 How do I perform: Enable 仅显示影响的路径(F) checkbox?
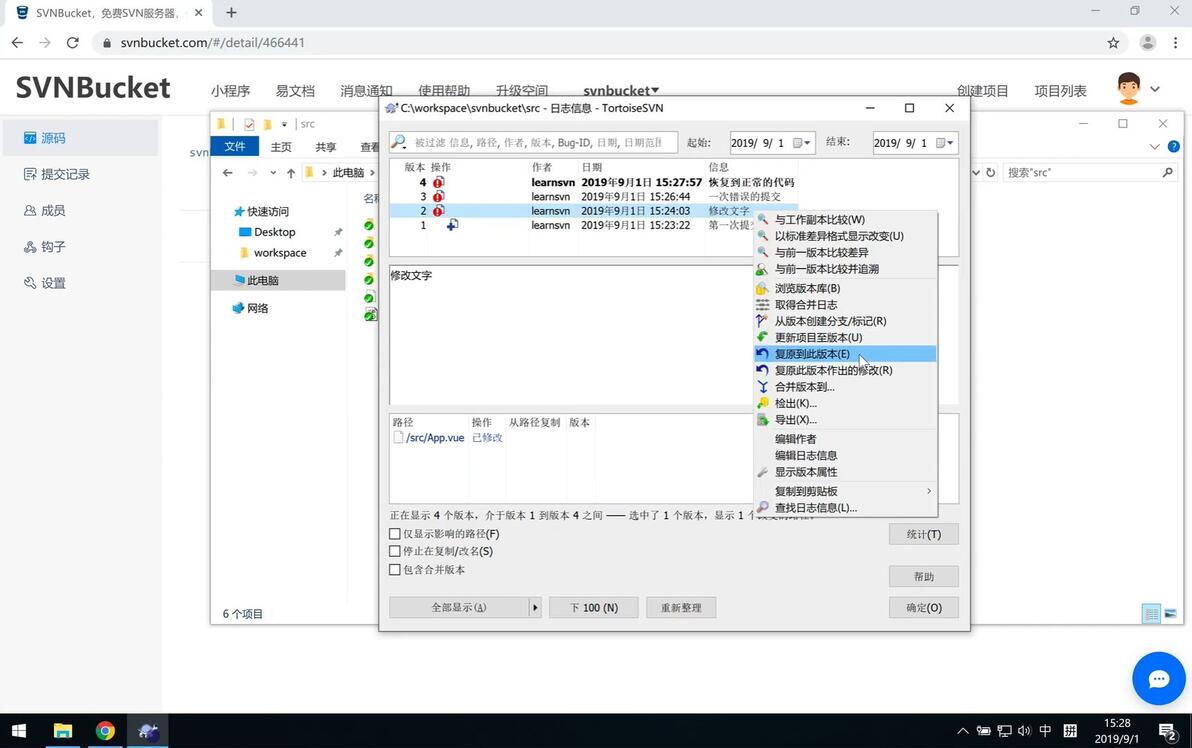[395, 534]
